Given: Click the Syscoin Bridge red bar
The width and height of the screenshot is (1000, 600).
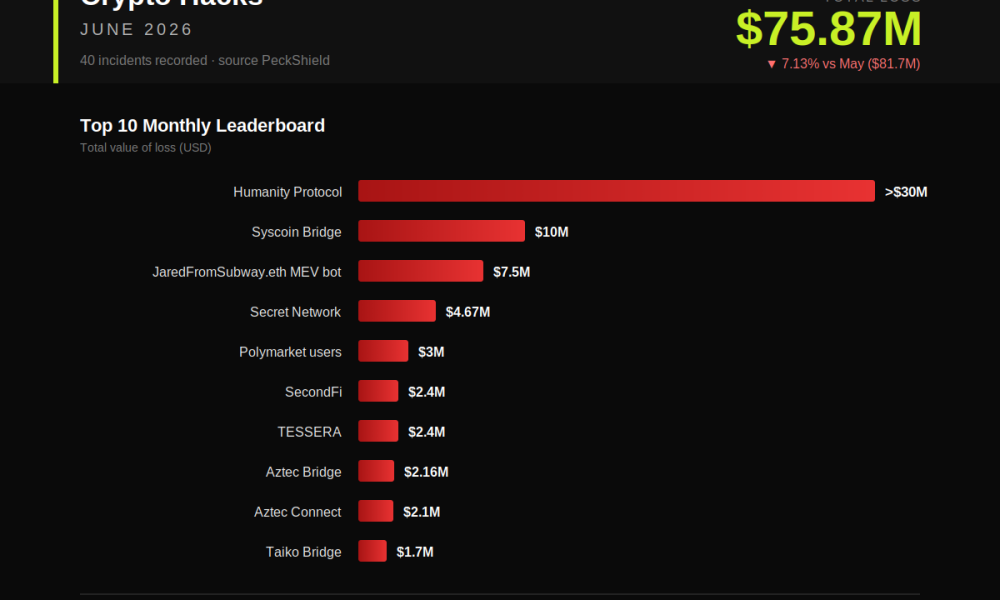Looking at the screenshot, I should 441,231.
